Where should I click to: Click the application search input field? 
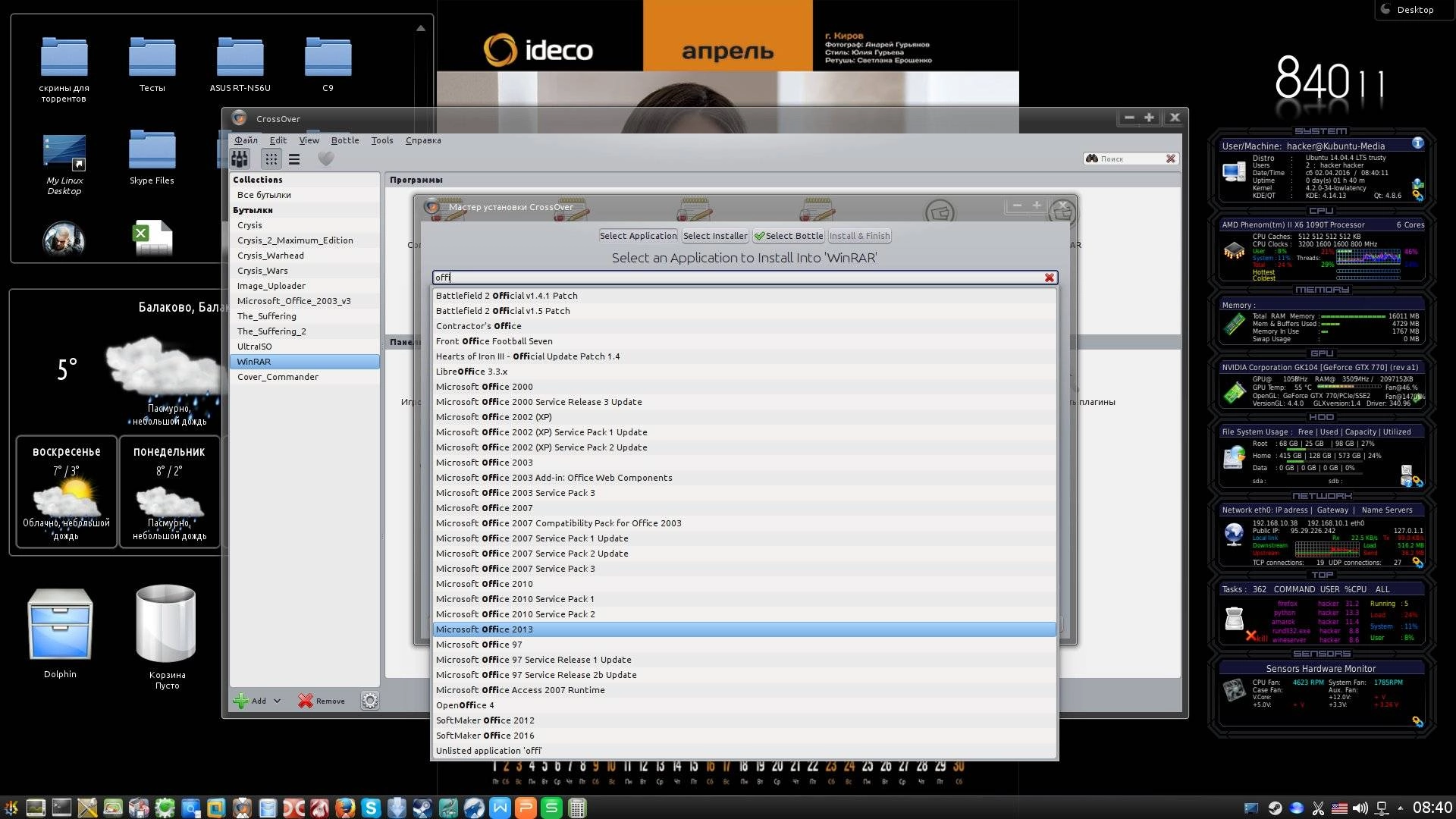[739, 278]
